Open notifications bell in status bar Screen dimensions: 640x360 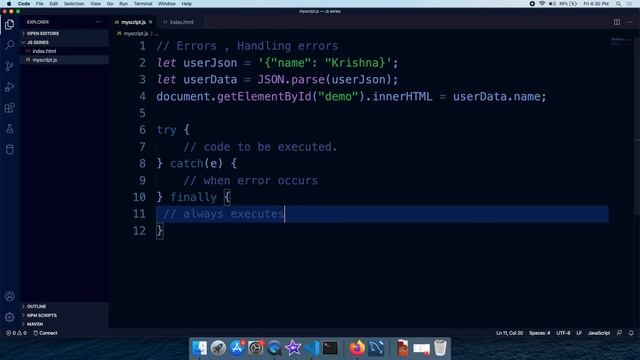(x=631, y=333)
